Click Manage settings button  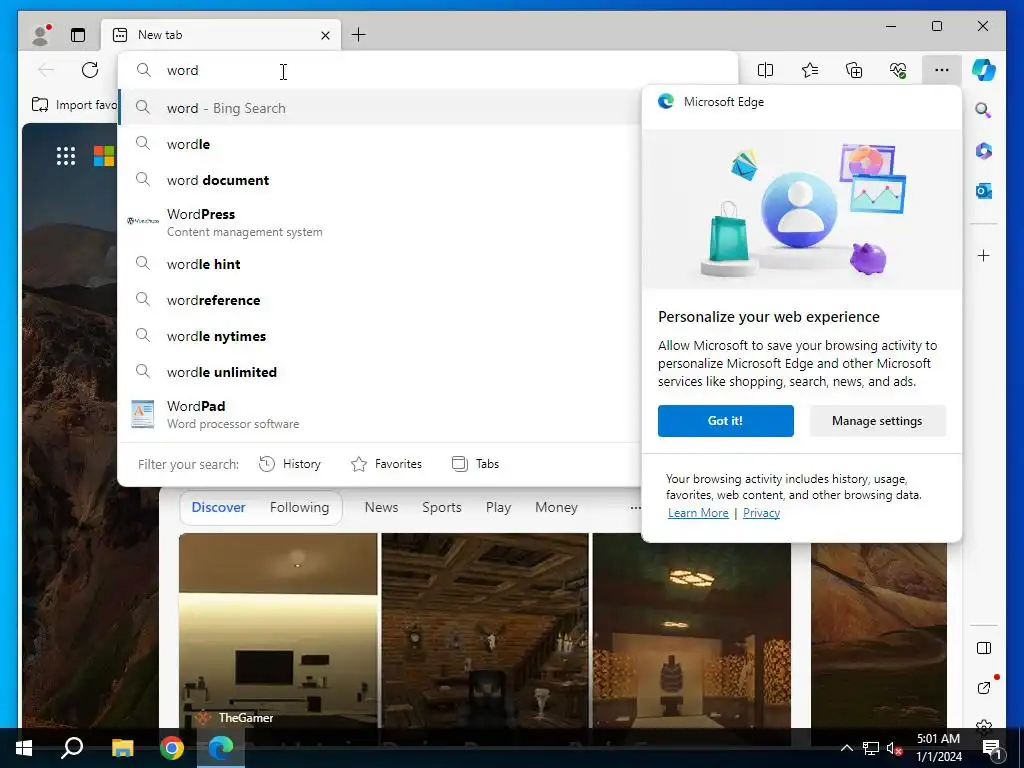[877, 421]
